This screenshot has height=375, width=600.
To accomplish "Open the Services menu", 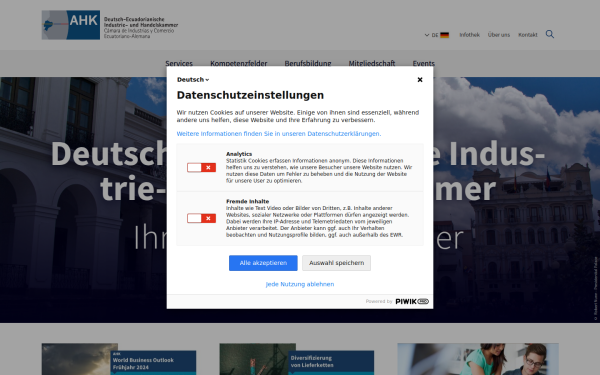I will (x=179, y=64).
